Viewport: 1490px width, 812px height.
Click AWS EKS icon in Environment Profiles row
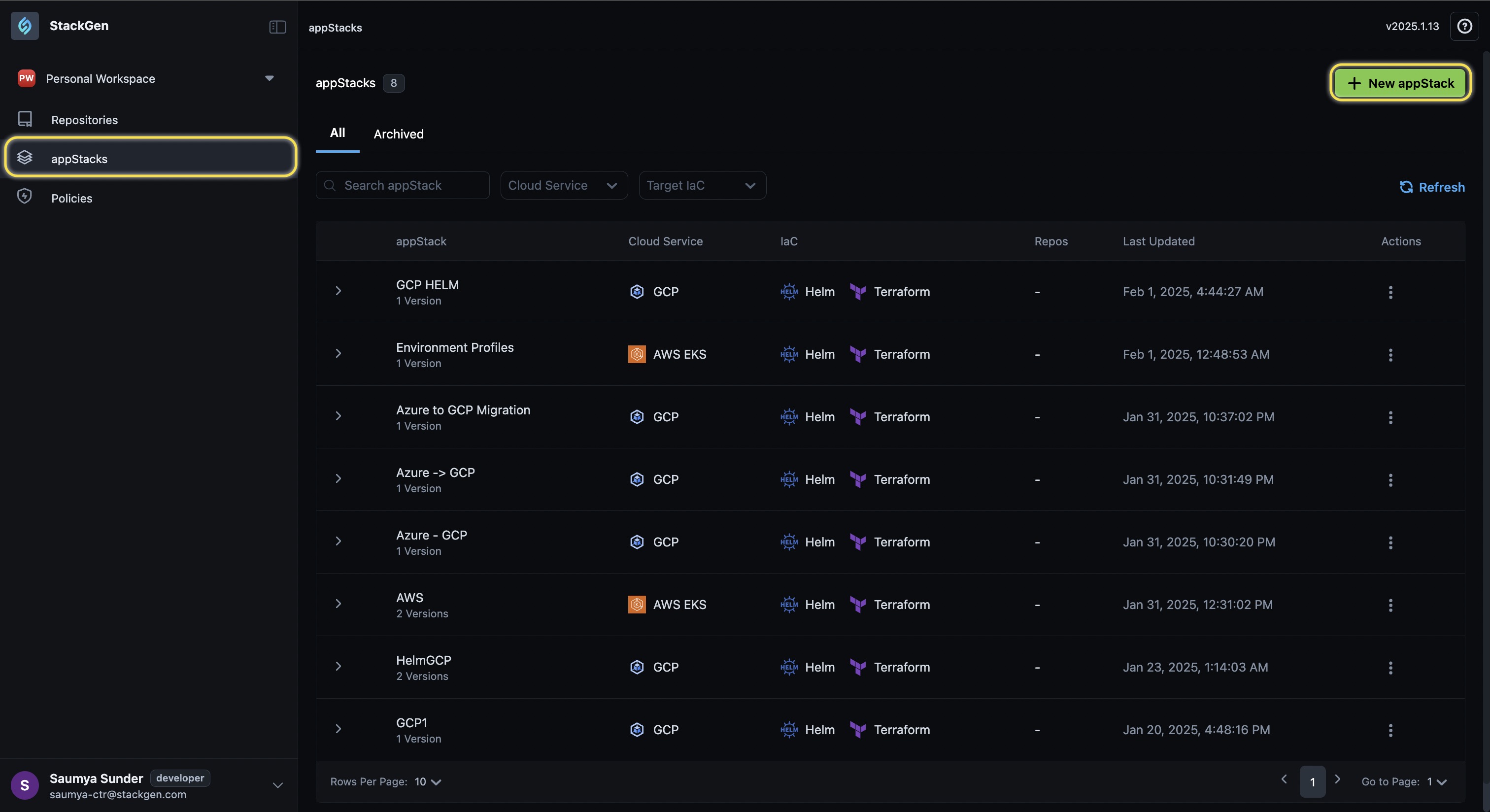(637, 354)
